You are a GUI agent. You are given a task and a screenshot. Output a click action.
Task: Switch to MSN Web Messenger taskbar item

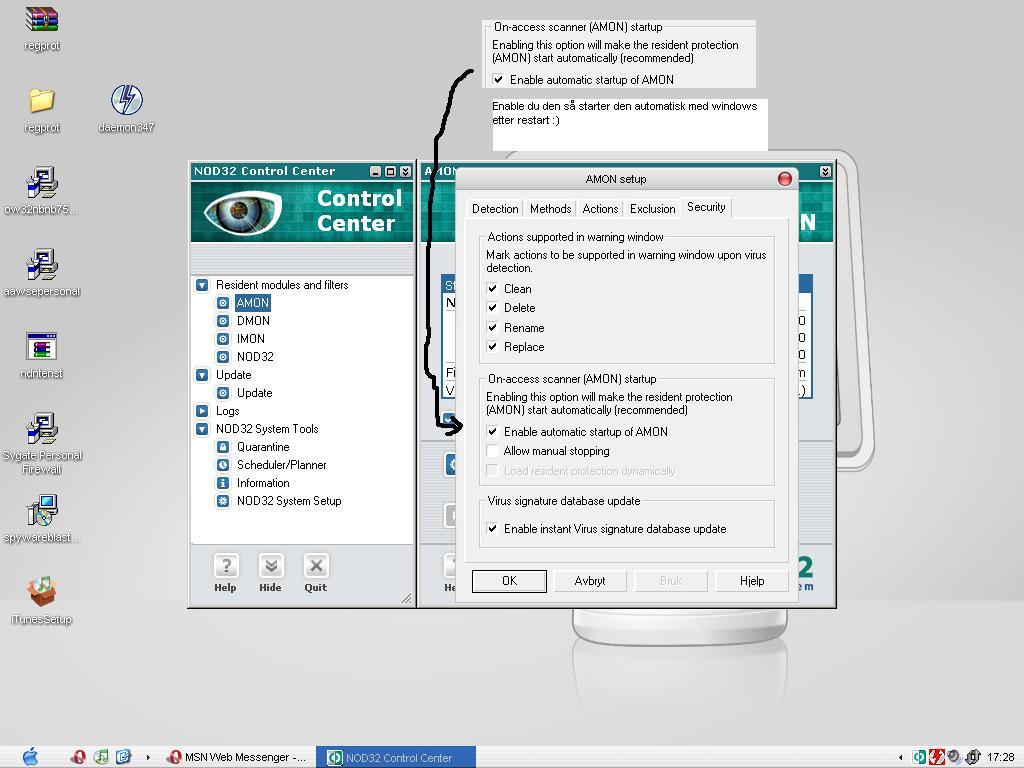click(x=237, y=758)
